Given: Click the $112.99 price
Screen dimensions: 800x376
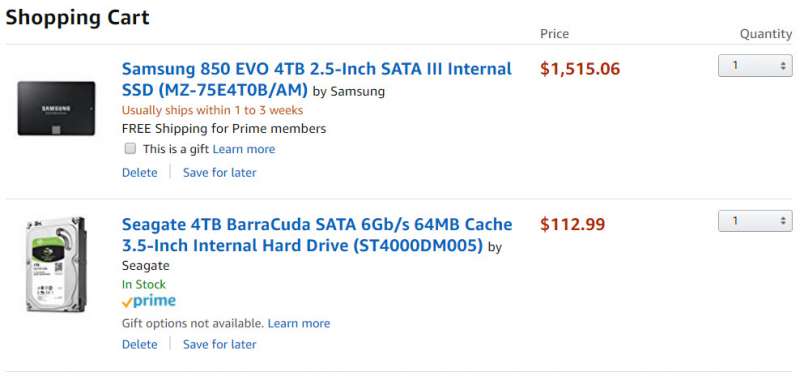Looking at the screenshot, I should (x=573, y=224).
